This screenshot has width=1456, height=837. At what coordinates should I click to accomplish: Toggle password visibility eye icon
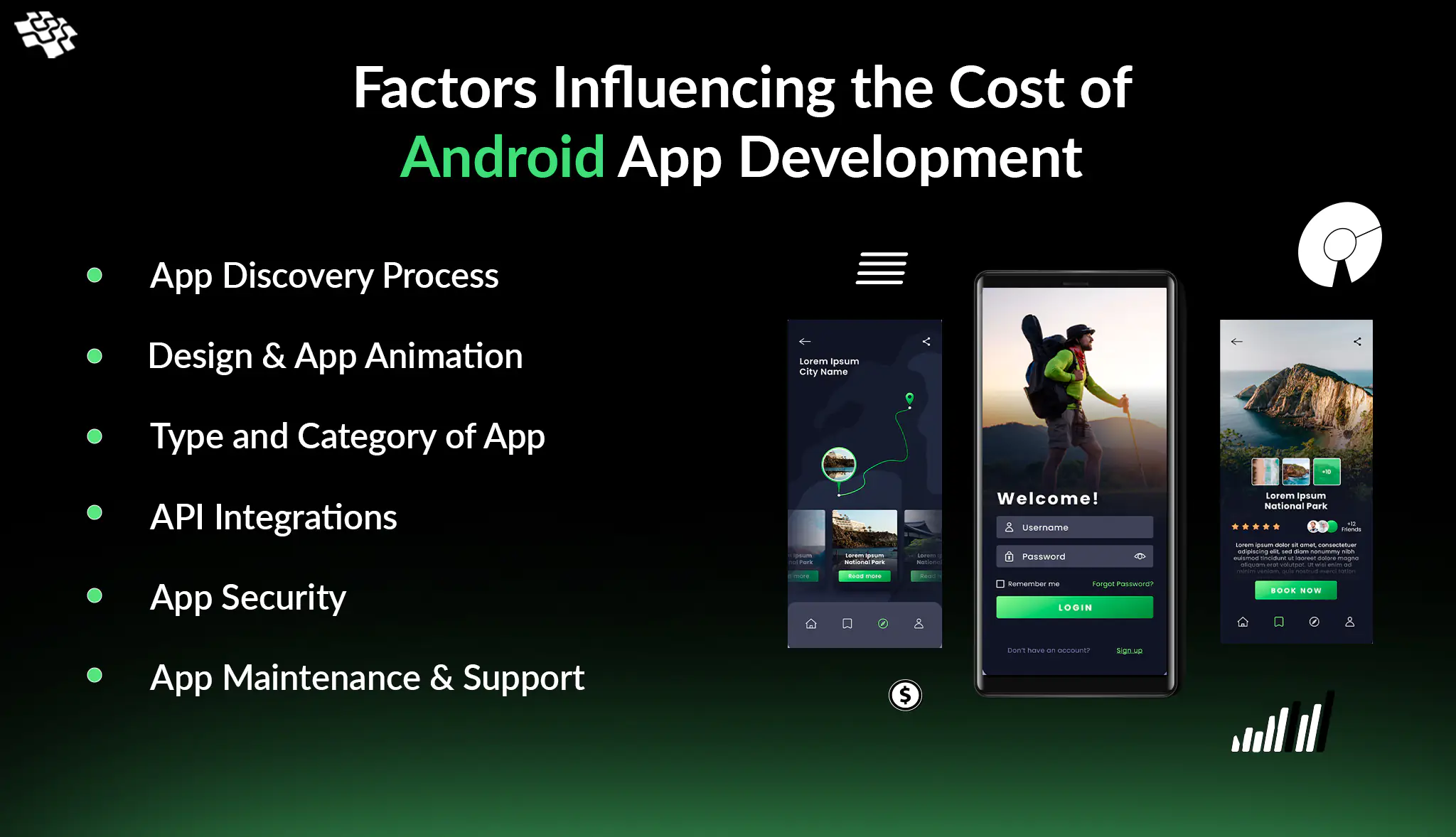click(x=1140, y=556)
